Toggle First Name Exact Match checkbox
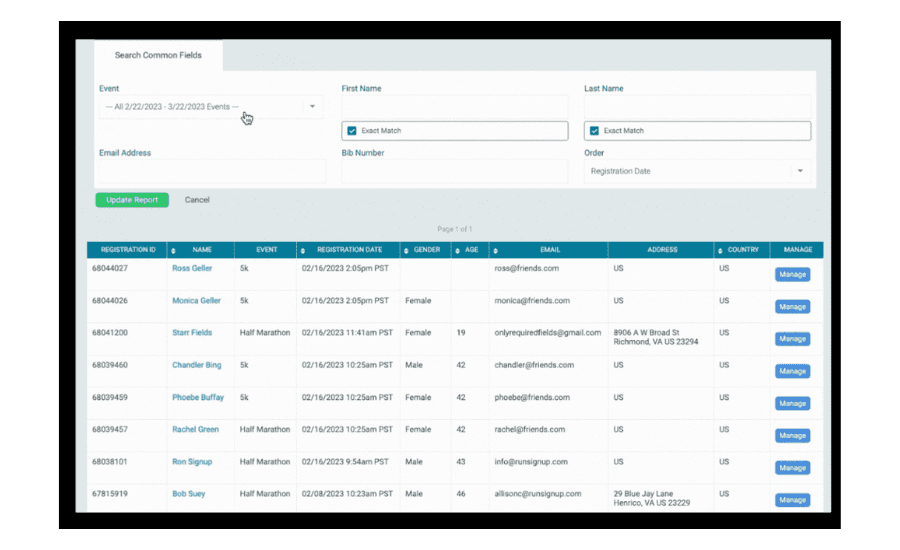900x550 pixels. 352,131
